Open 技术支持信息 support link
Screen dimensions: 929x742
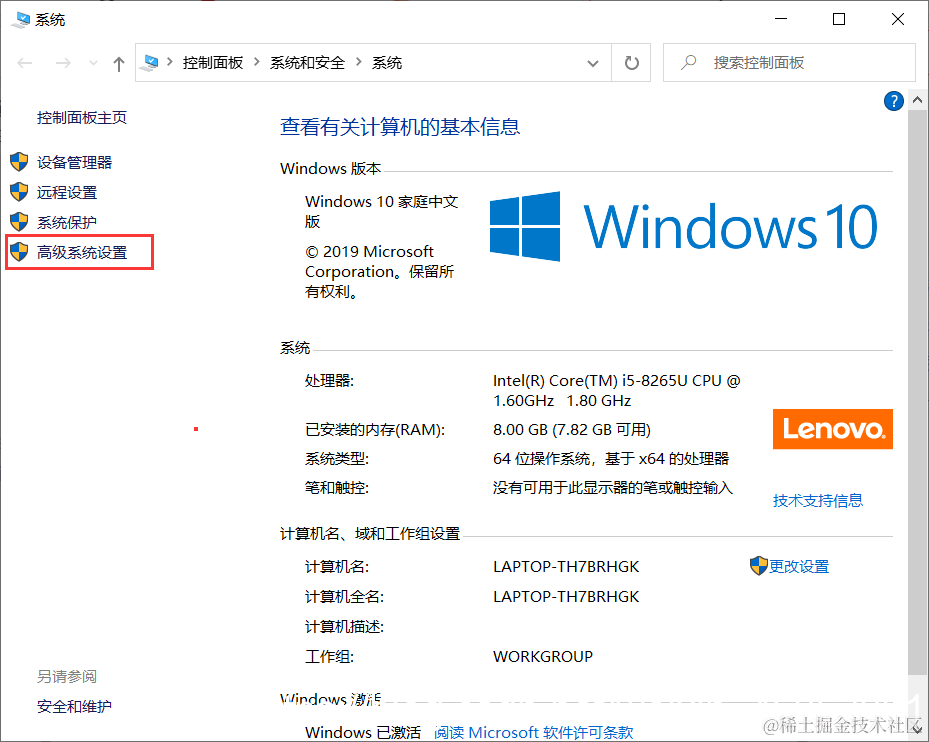click(818, 501)
